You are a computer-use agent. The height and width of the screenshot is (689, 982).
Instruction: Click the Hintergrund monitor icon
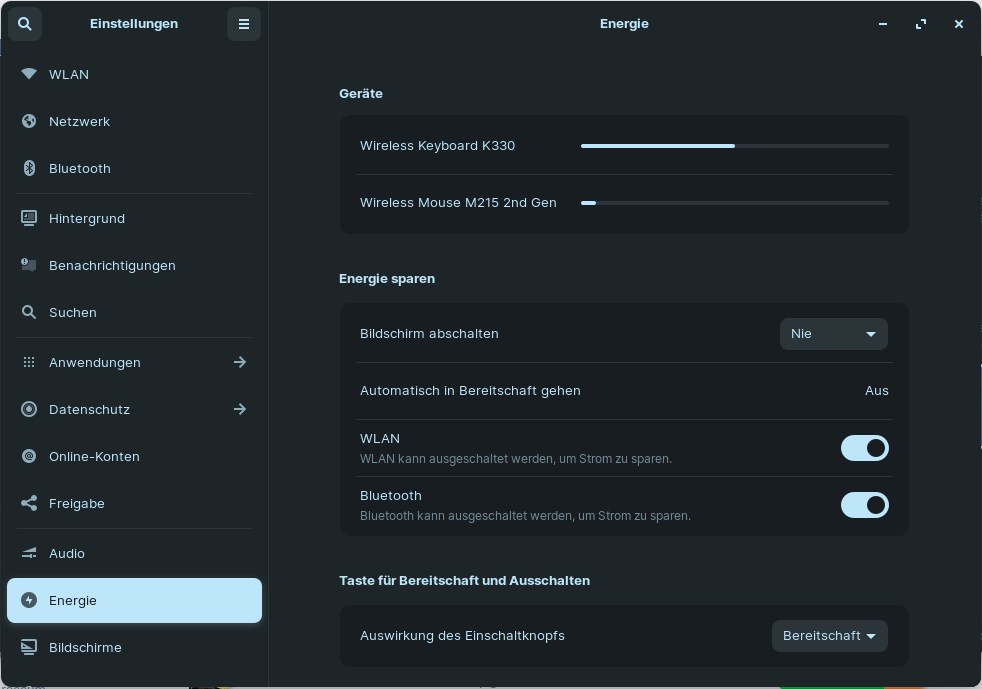29,218
